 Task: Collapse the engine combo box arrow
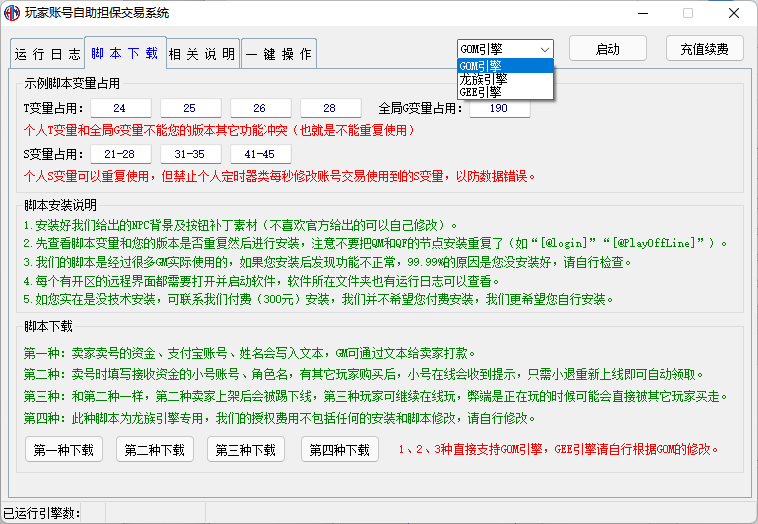544,49
